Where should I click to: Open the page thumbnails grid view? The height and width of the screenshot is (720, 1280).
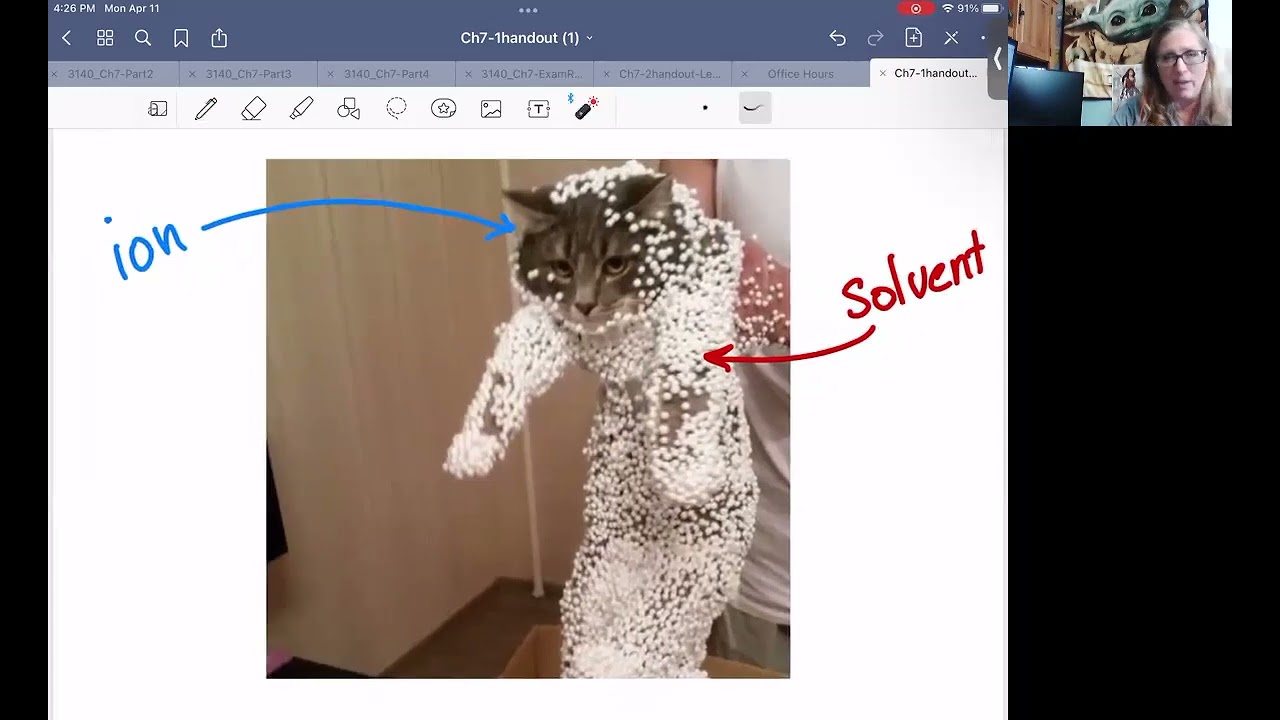coord(105,38)
